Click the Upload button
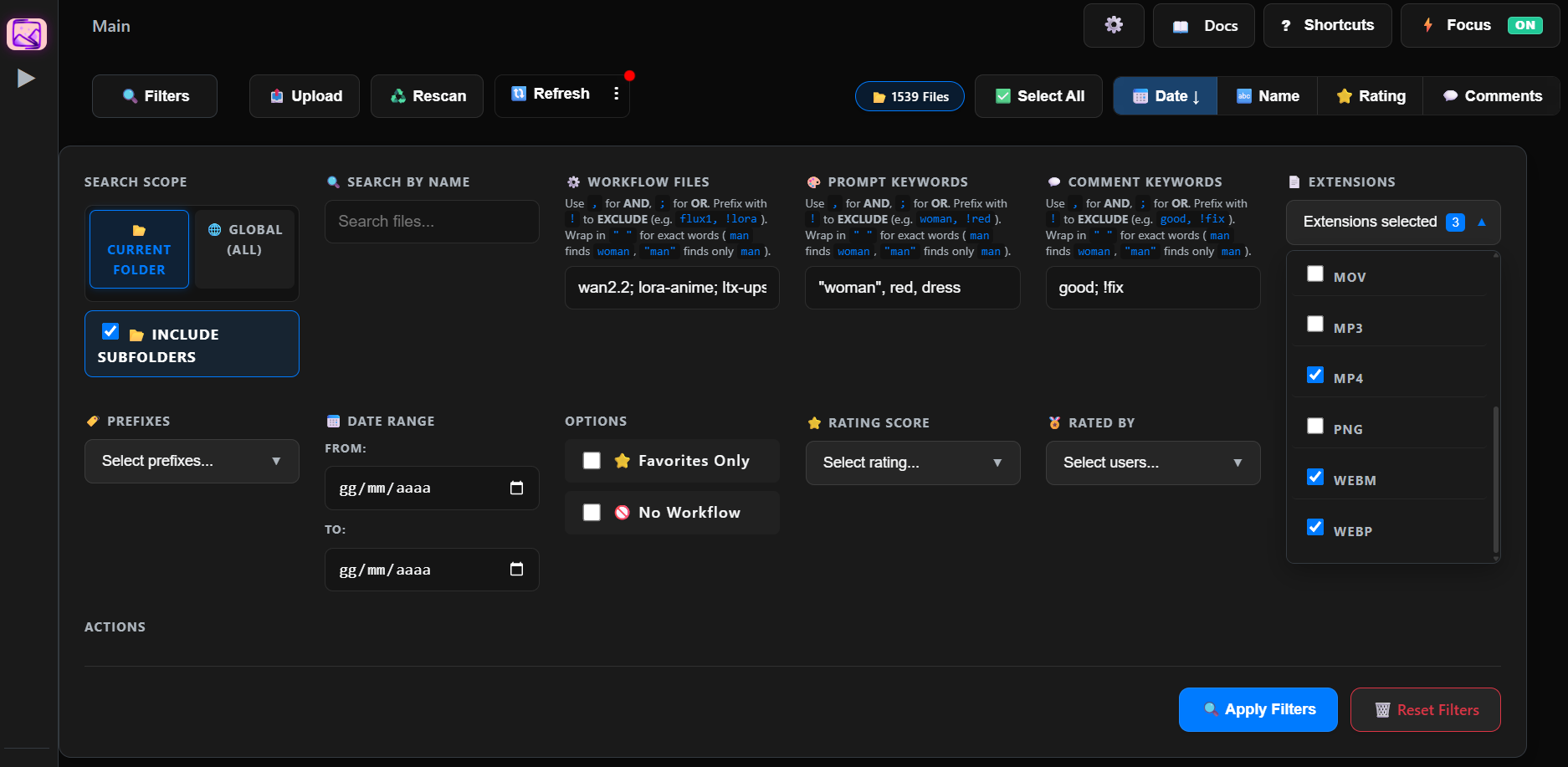Image resolution: width=1568 pixels, height=767 pixels. point(305,96)
